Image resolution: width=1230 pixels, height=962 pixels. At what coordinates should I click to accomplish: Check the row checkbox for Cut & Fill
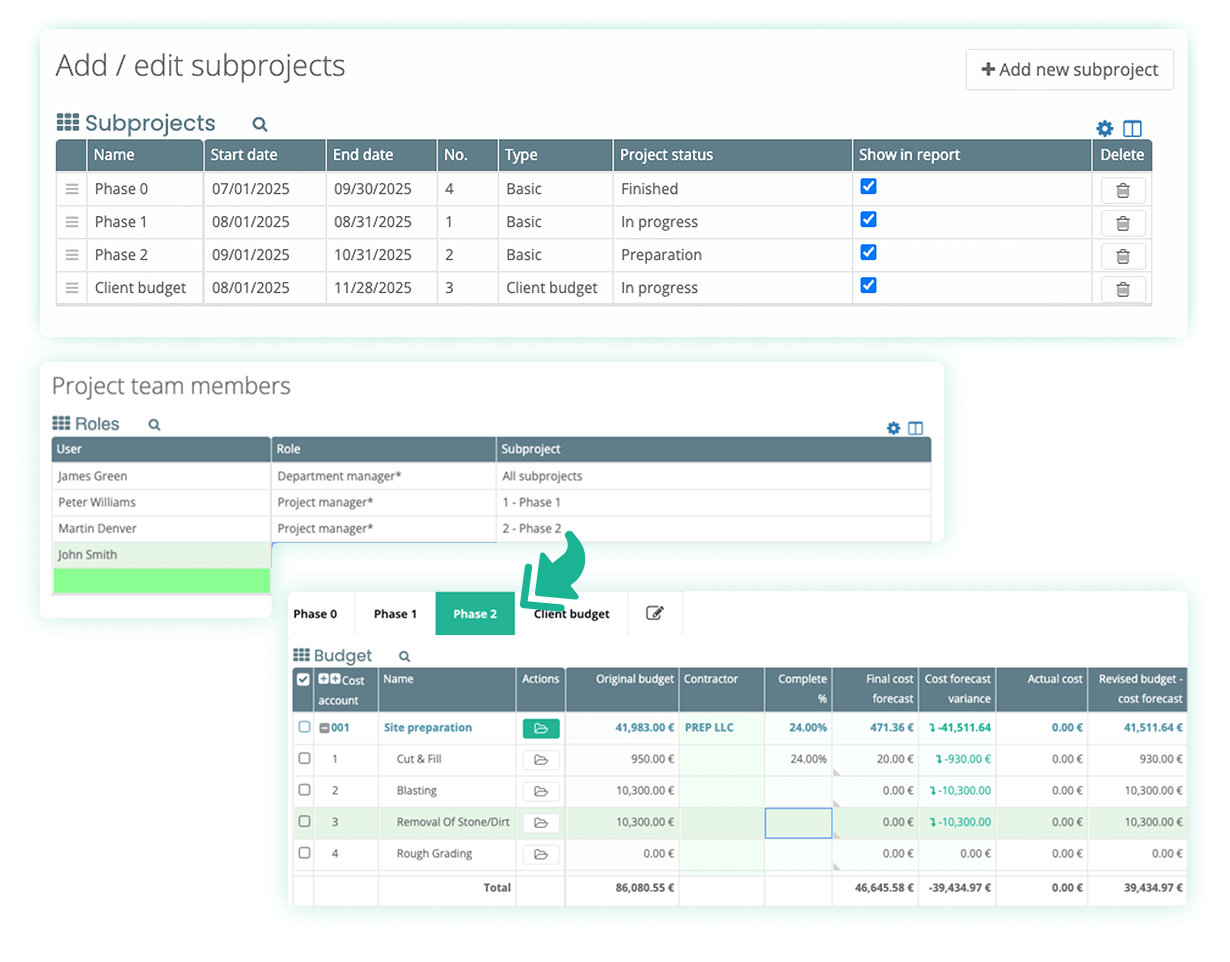point(306,759)
